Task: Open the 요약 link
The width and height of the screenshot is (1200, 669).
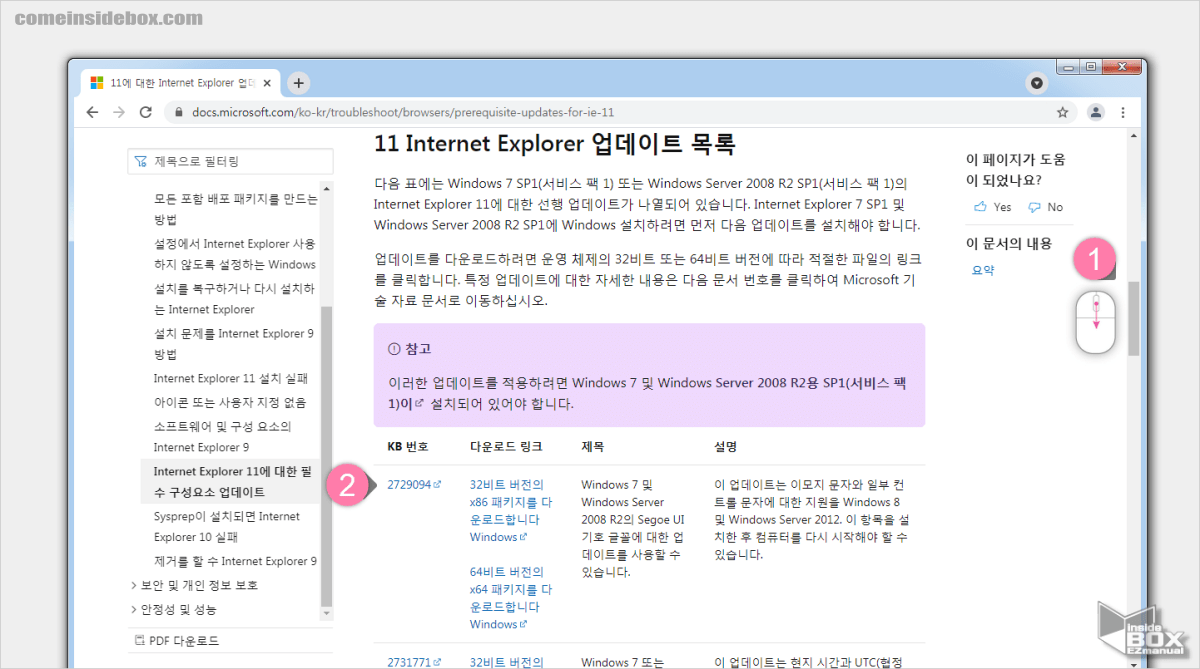Action: tap(983, 269)
